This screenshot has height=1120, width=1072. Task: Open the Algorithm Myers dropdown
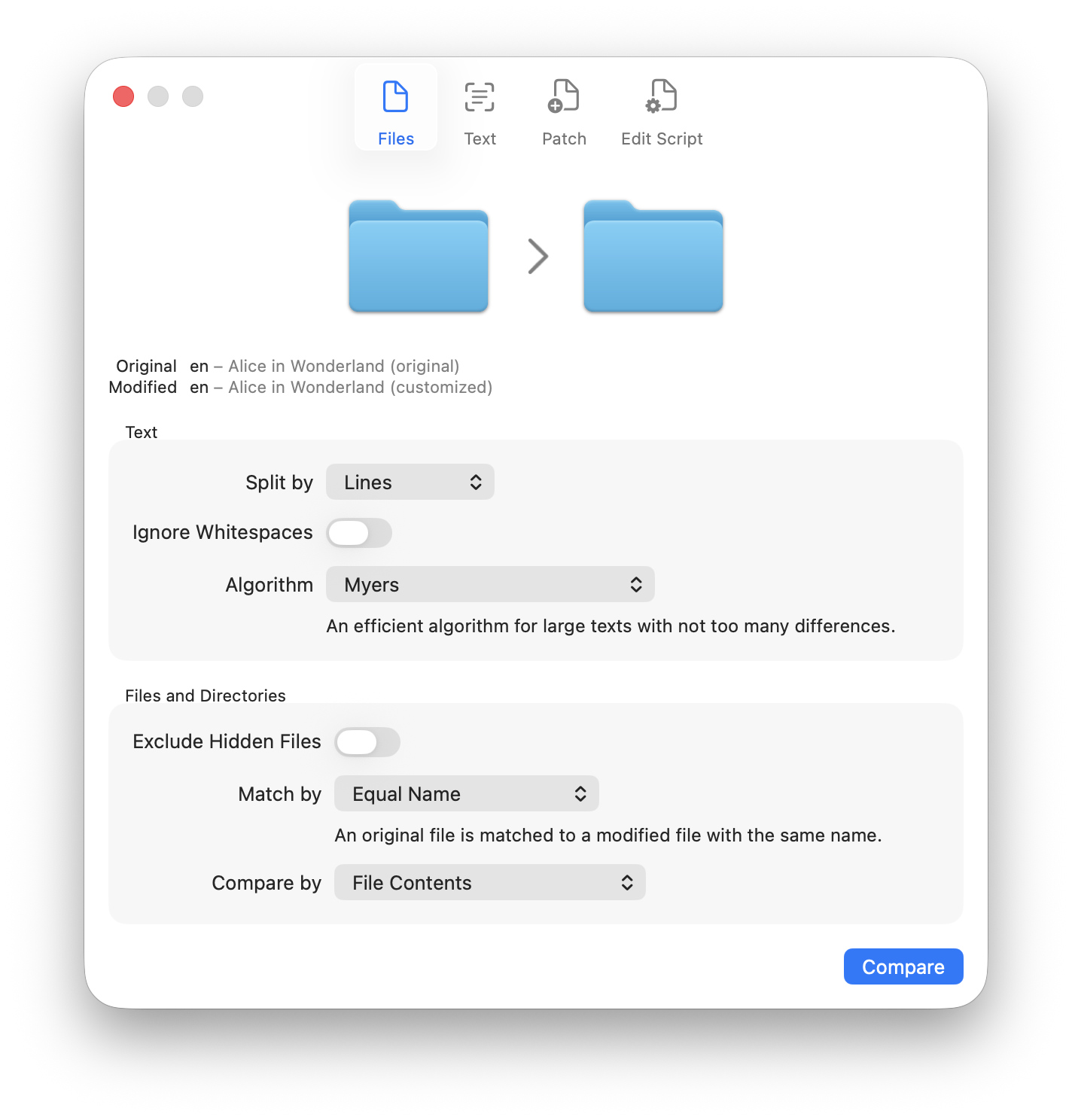point(490,585)
